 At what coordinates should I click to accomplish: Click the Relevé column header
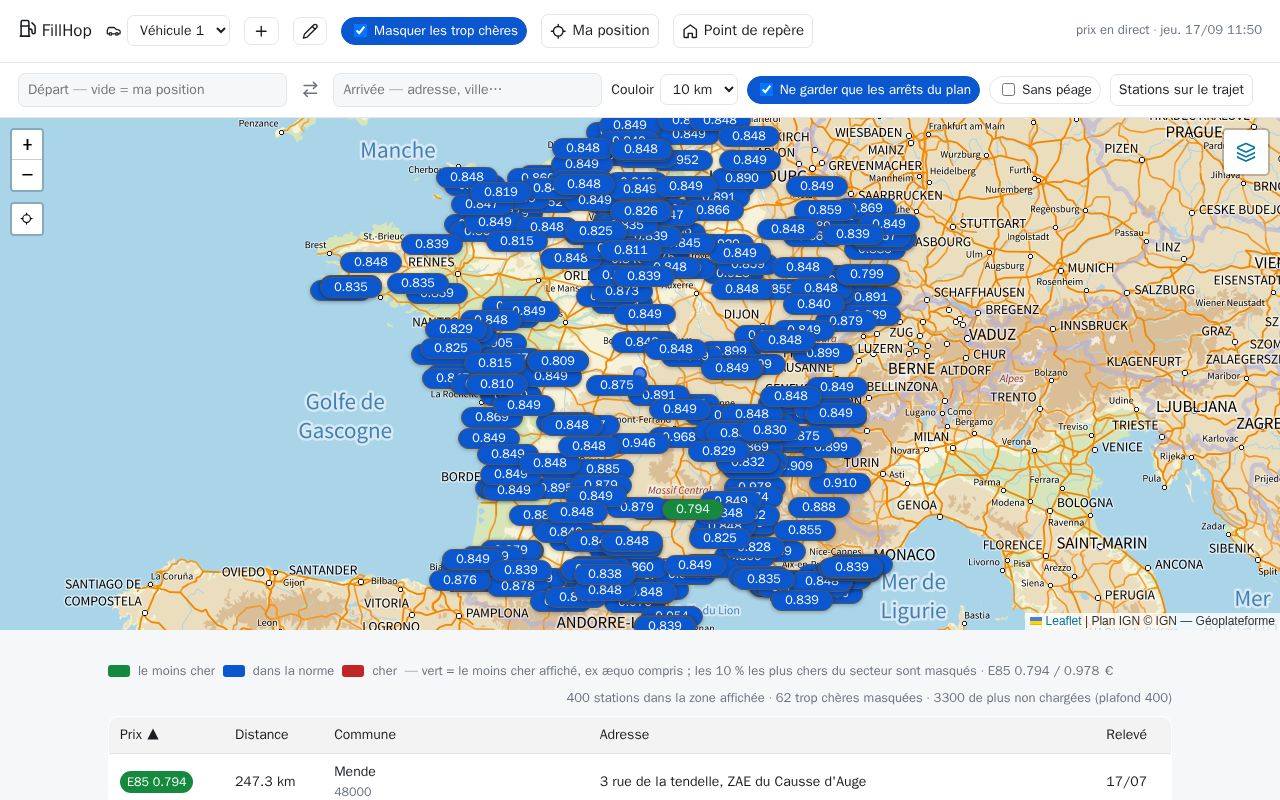(x=1126, y=735)
